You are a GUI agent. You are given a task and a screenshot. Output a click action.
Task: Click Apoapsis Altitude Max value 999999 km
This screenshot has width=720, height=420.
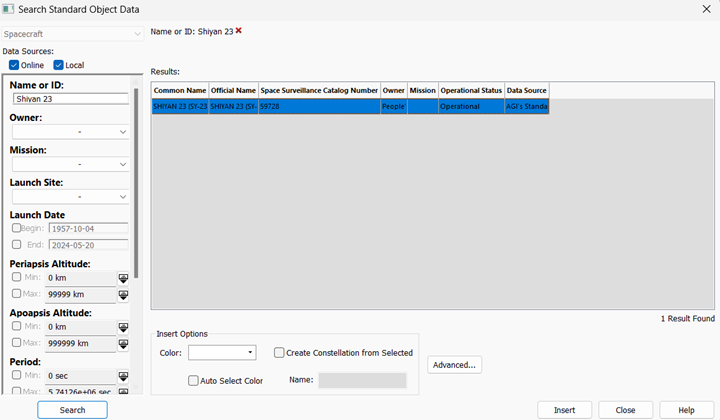click(x=80, y=344)
